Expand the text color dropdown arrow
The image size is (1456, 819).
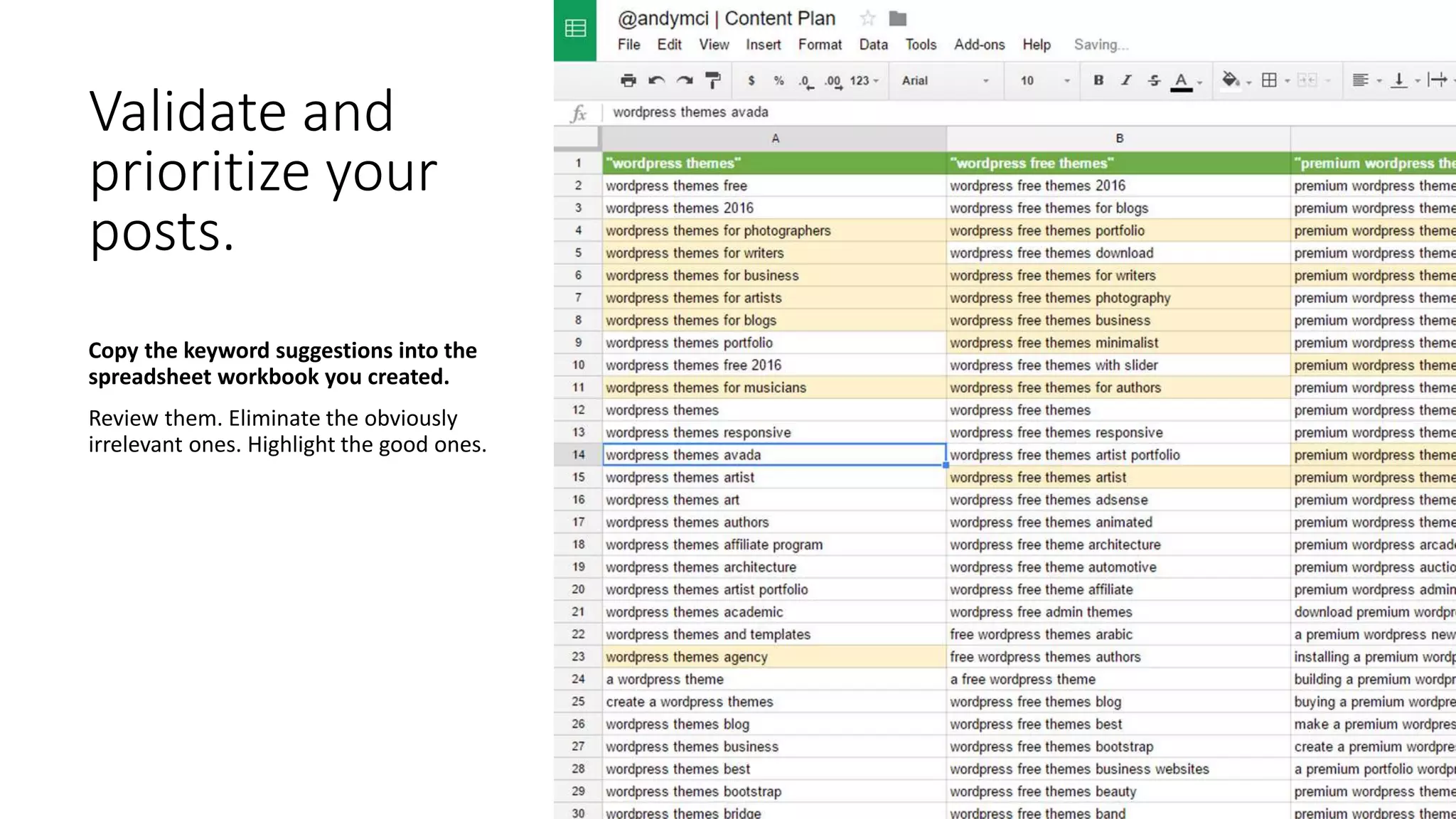[1200, 82]
